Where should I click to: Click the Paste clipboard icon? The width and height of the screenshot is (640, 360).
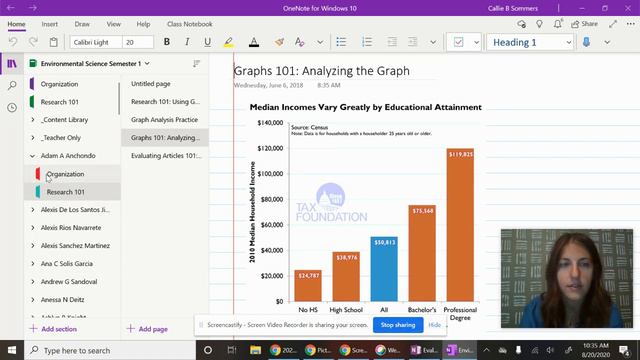coord(53,42)
